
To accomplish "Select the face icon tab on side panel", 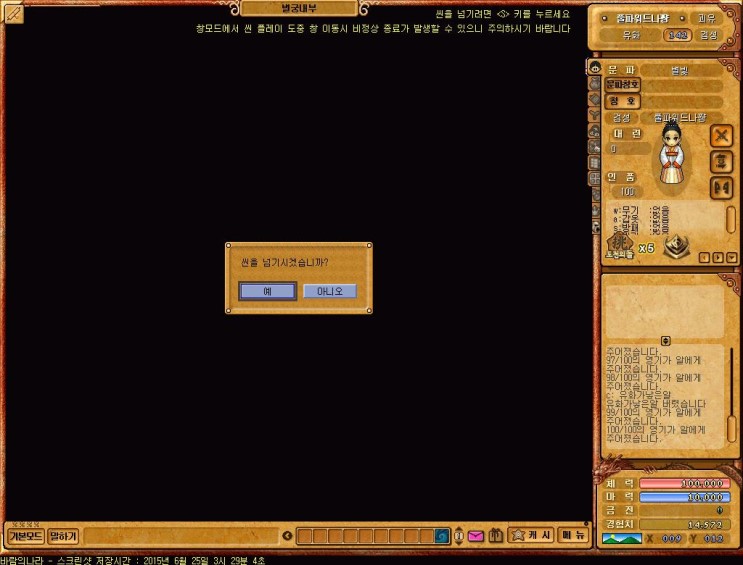I will tap(595, 70).
